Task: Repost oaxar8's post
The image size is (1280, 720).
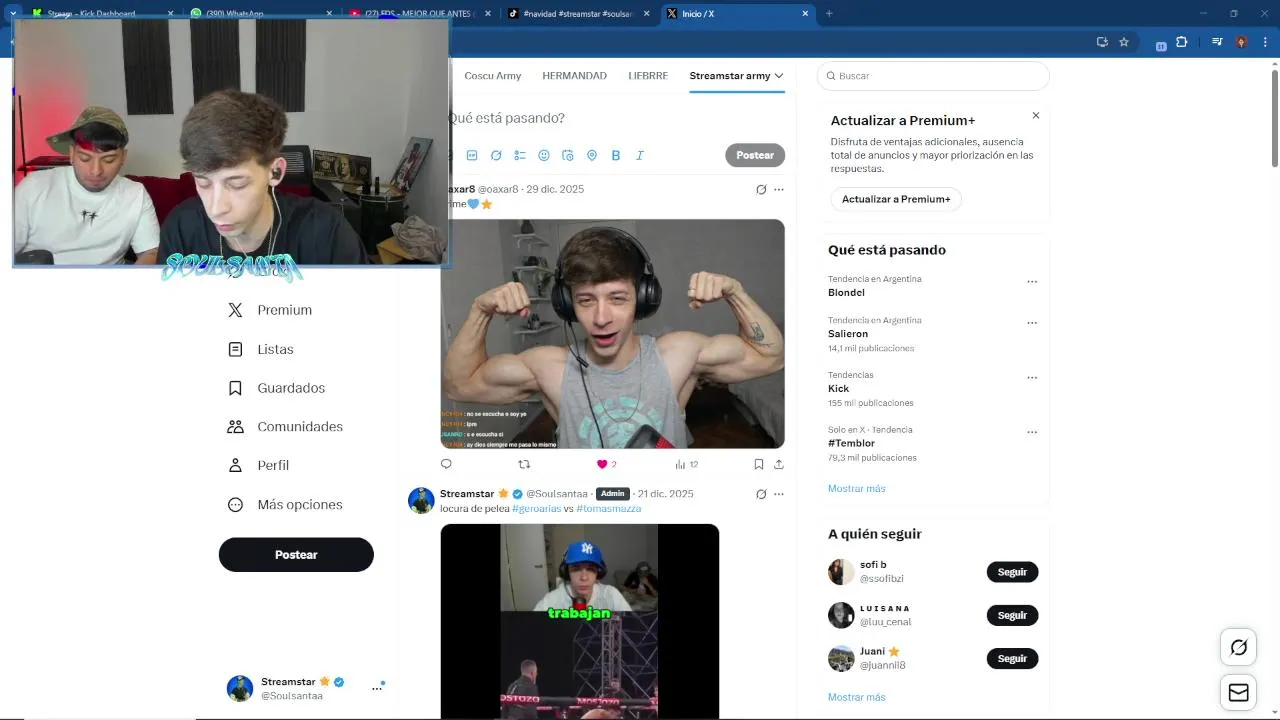Action: coord(524,464)
